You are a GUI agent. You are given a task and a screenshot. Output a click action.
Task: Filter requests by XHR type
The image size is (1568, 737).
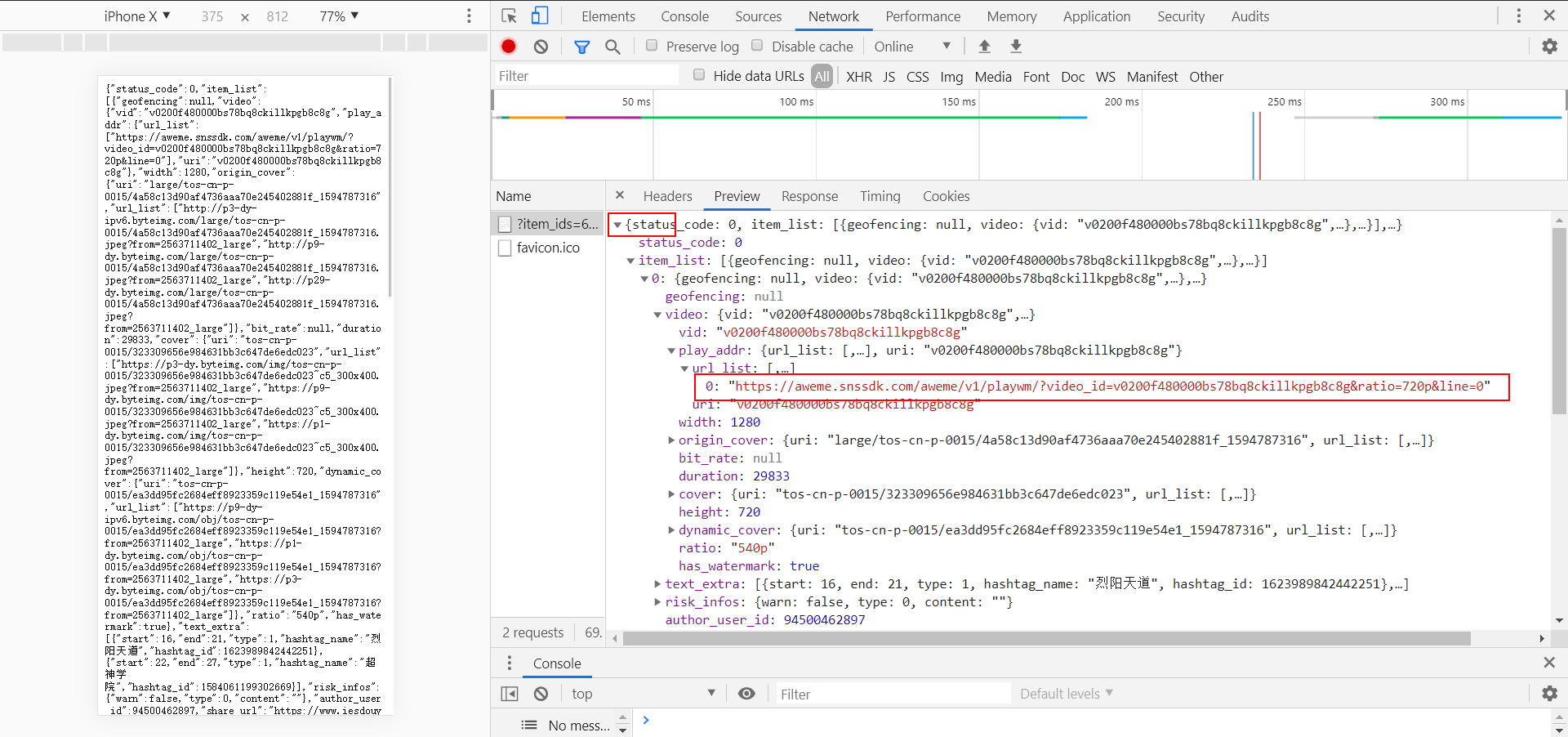point(858,77)
